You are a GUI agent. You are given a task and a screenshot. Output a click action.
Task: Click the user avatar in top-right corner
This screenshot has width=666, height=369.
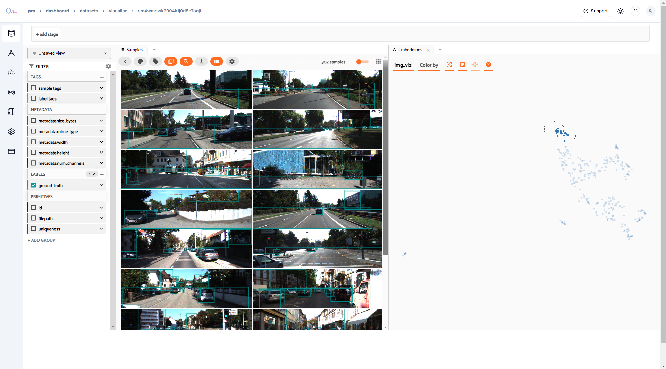tap(650, 11)
